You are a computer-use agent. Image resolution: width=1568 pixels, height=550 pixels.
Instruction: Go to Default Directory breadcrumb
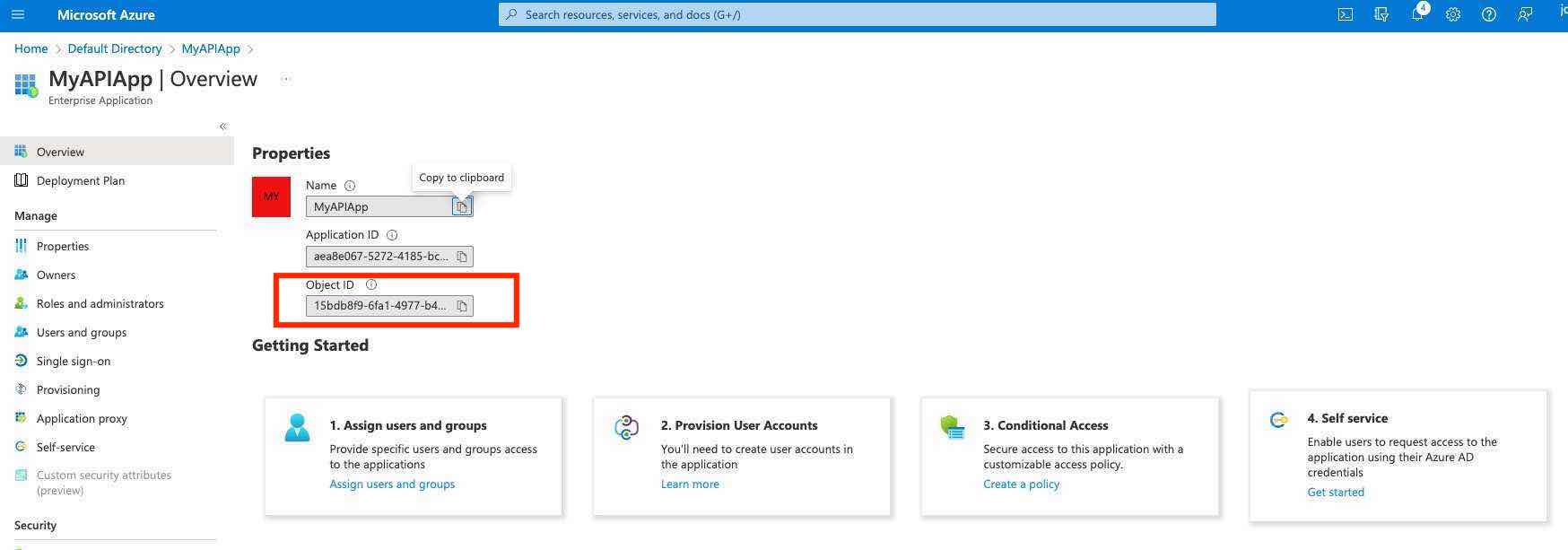pyautogui.click(x=115, y=48)
